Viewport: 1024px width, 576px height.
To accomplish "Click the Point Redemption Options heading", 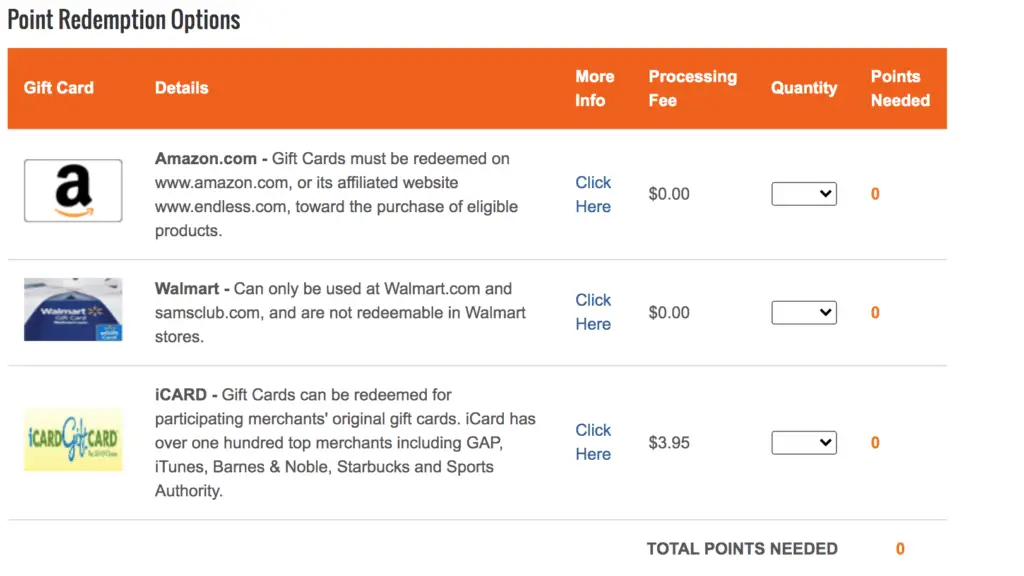I will (124, 20).
